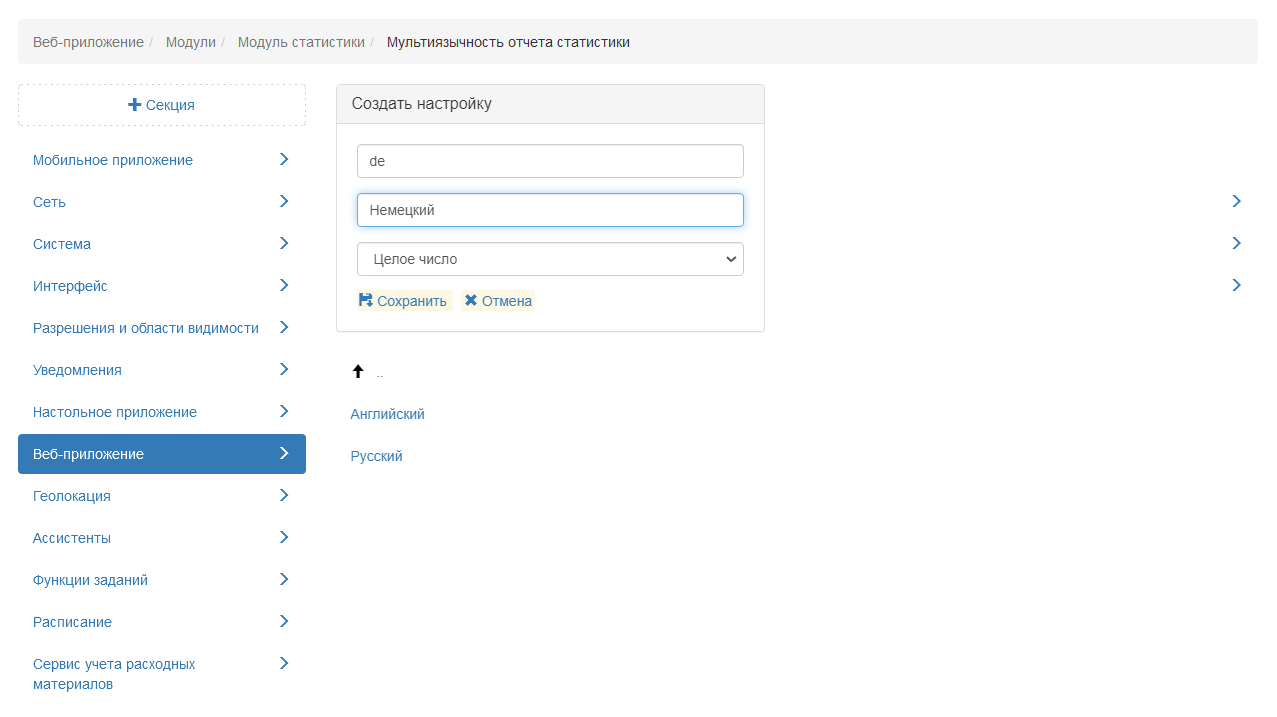Open Модуль статистики breadcrumb link
The width and height of the screenshot is (1277, 717).
[301, 42]
